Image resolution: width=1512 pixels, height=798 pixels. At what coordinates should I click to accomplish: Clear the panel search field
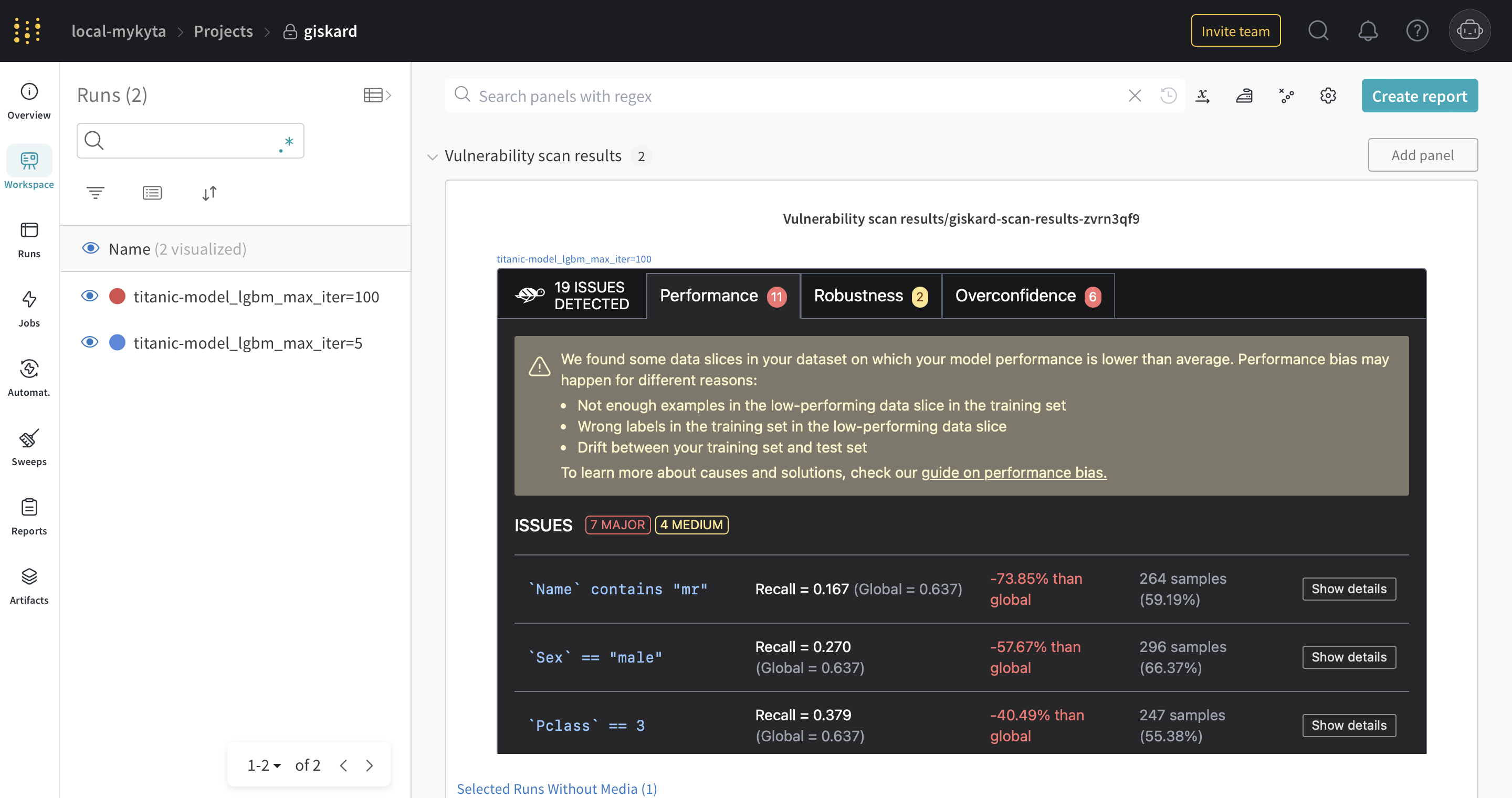(1135, 96)
